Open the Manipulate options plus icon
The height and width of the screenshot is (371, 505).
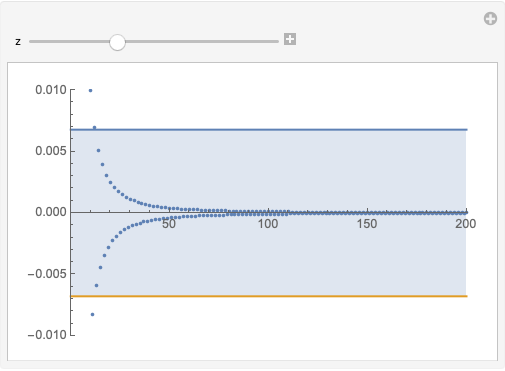(x=490, y=19)
